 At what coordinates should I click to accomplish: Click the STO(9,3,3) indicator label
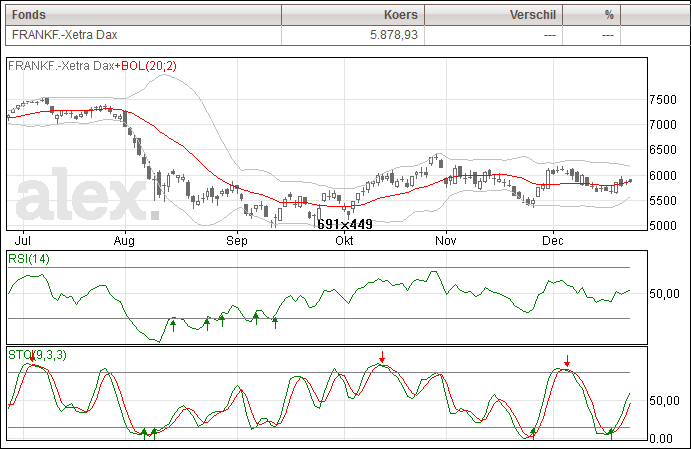[37, 355]
